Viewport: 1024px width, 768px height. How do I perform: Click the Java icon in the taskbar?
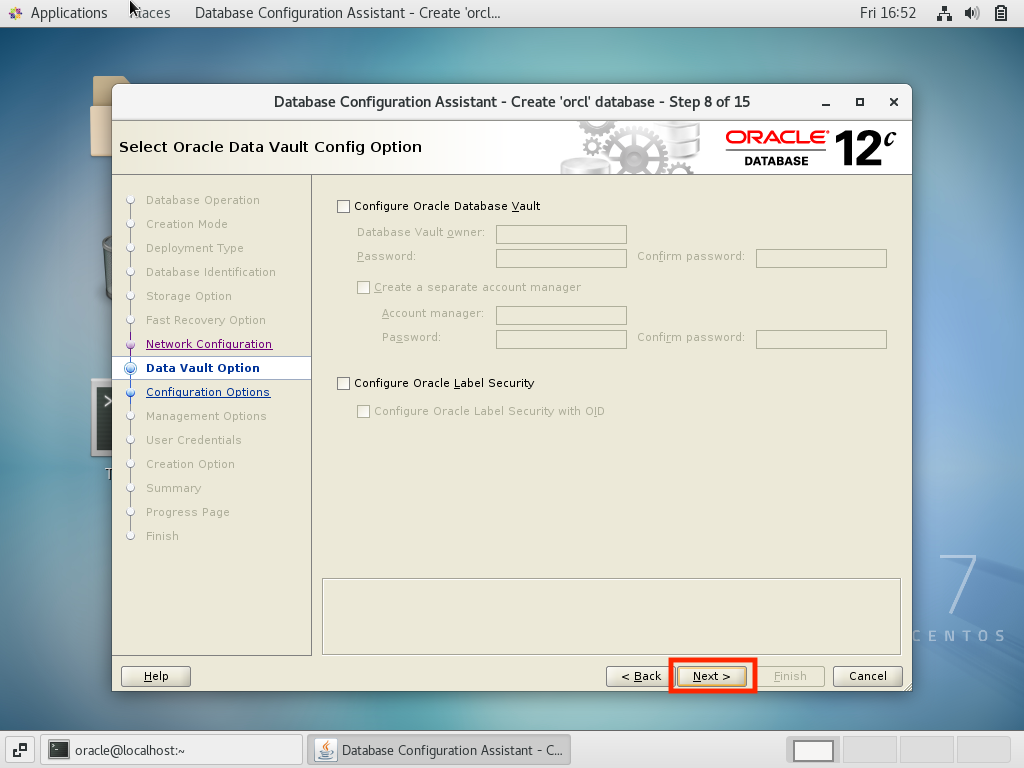[x=326, y=750]
